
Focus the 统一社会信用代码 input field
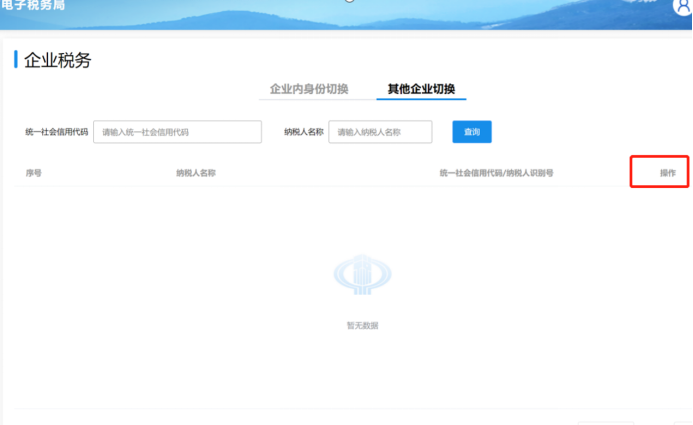[177, 132]
